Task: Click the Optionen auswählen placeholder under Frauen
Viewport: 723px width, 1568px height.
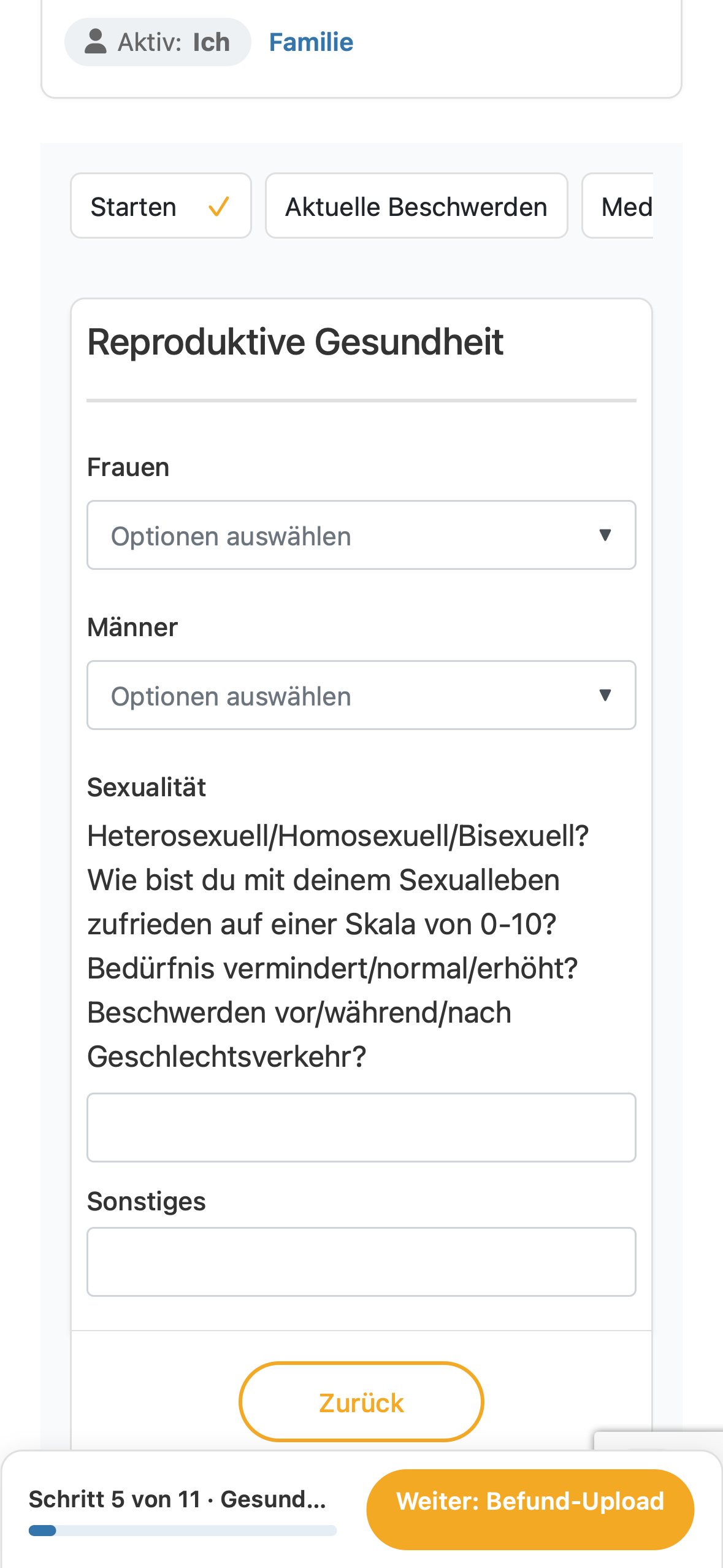Action: pyautogui.click(x=231, y=536)
